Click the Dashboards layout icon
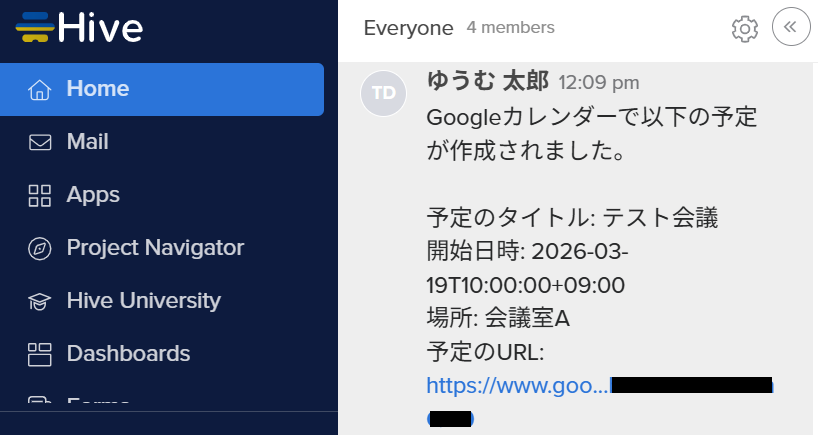The width and height of the screenshot is (818, 435). coord(40,355)
